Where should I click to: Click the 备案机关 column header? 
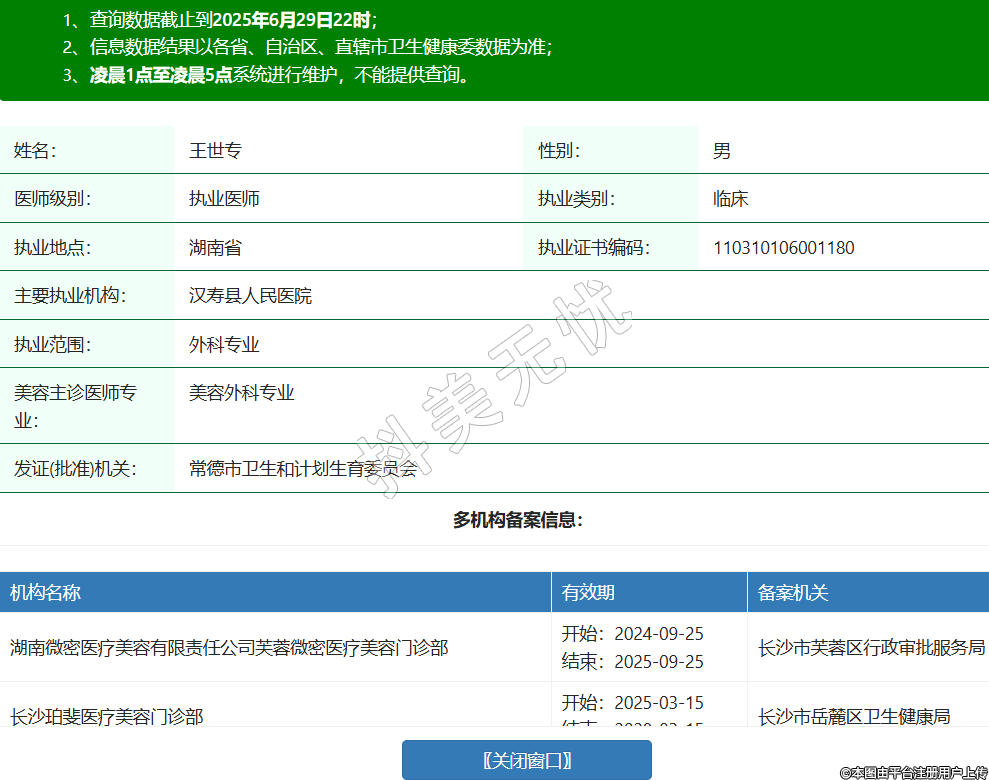coord(793,593)
